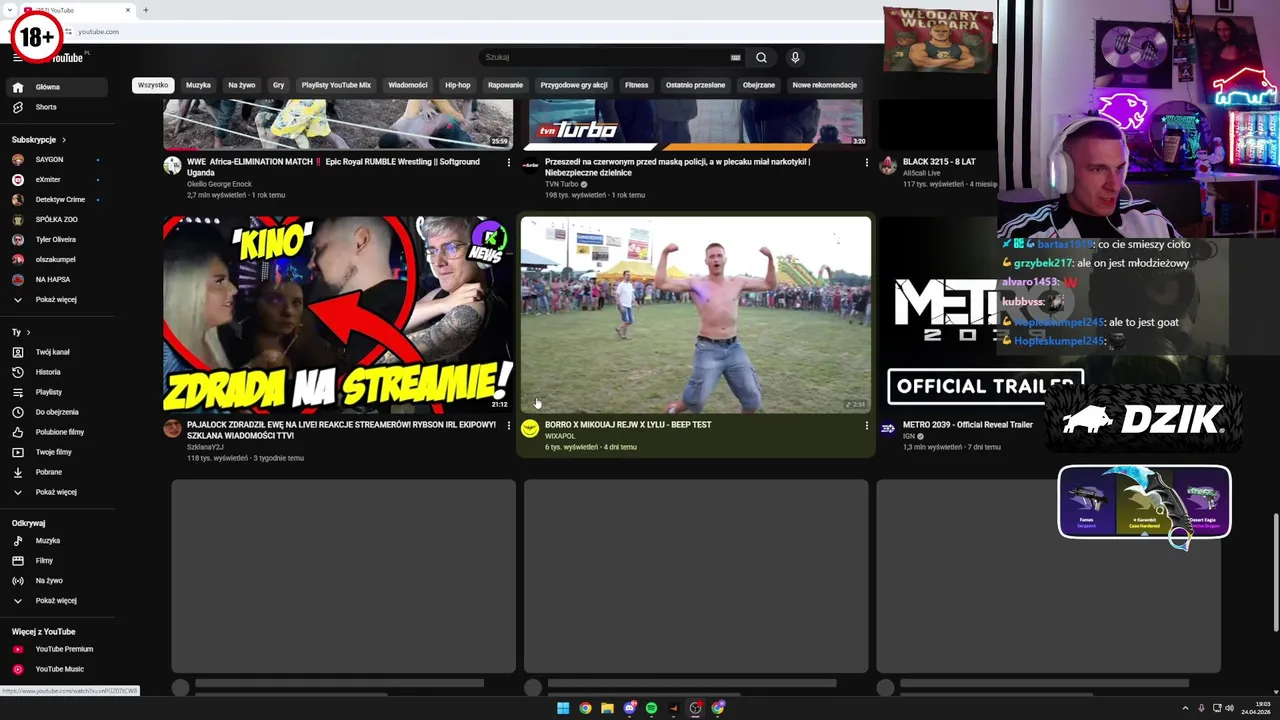Open the olszakumpel subscription
Viewport: 1280px width, 720px height.
[x=56, y=260]
